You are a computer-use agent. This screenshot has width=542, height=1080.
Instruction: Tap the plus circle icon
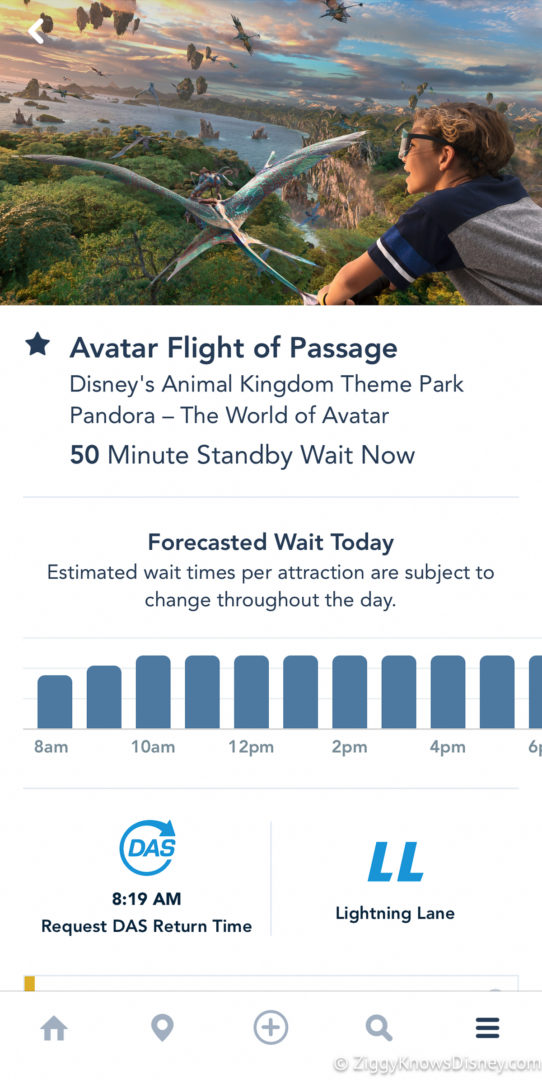click(271, 1028)
